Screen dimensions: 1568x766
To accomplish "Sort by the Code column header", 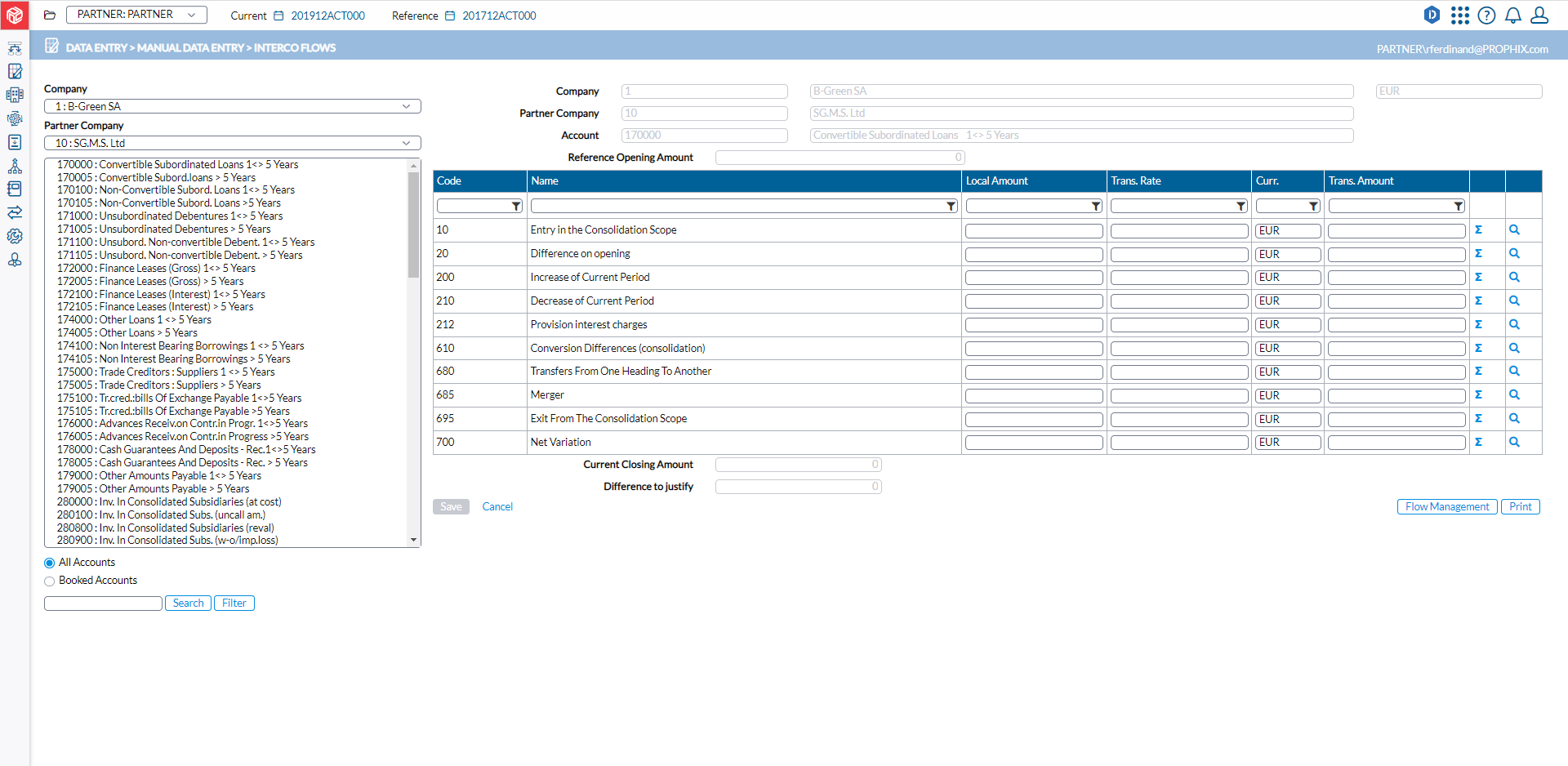I will click(x=479, y=181).
